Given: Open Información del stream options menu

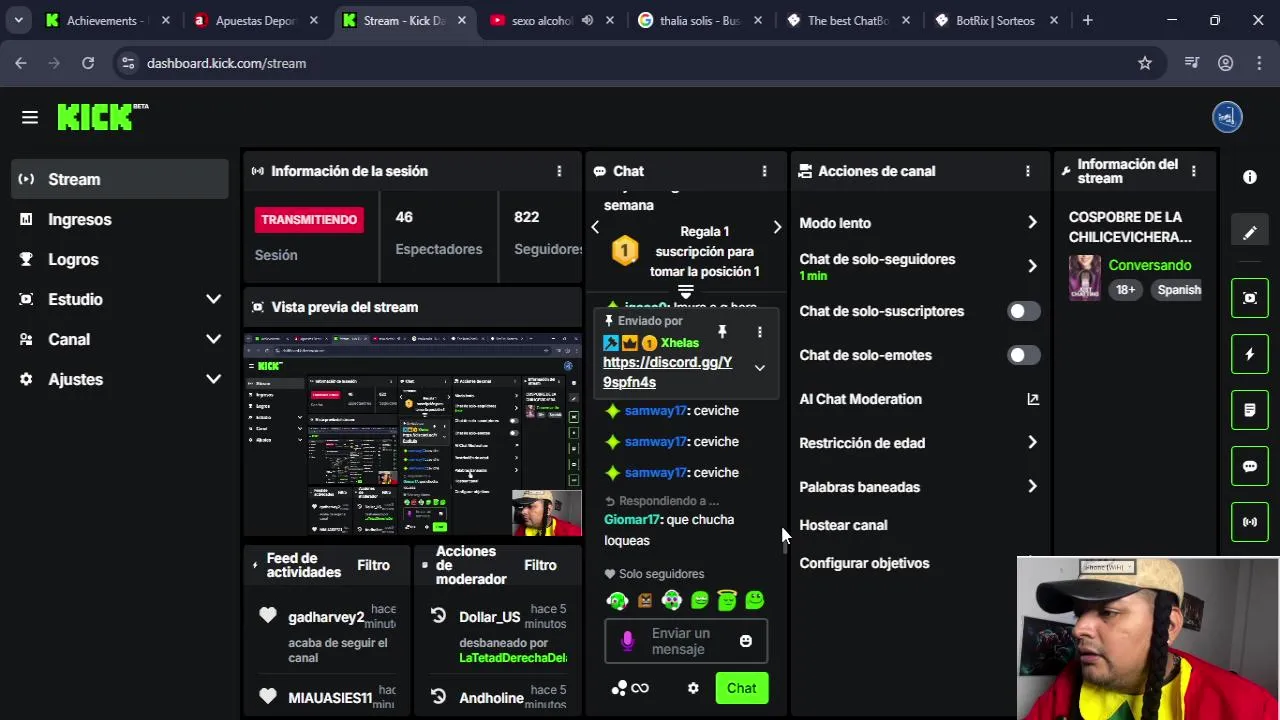Looking at the screenshot, I should pyautogui.click(x=1193, y=171).
